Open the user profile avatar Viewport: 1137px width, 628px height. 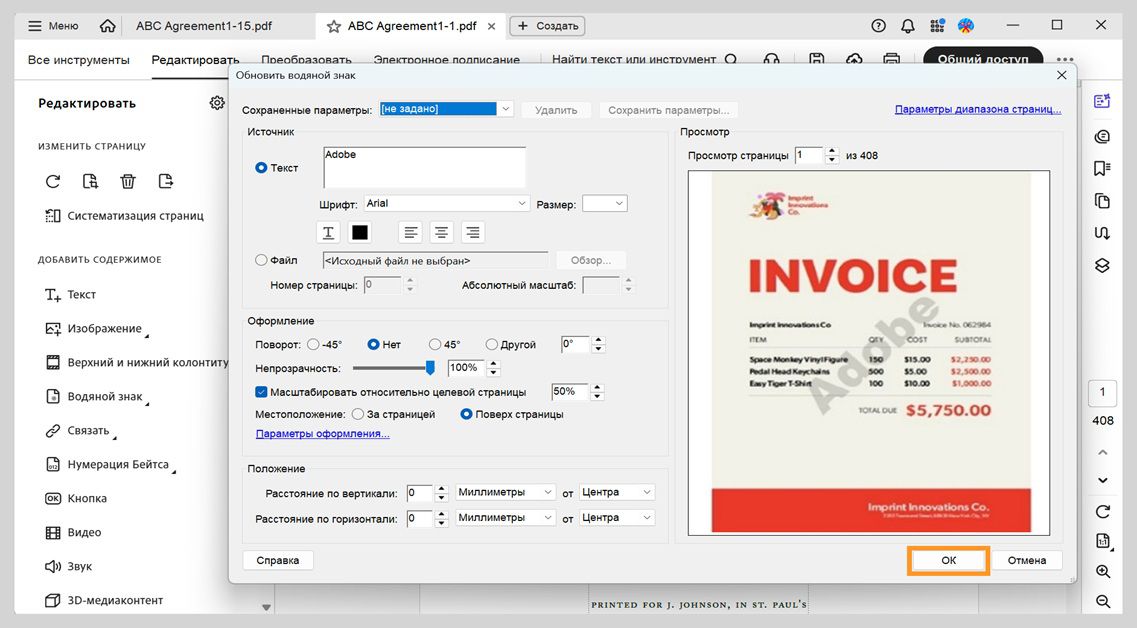[x=966, y=26]
